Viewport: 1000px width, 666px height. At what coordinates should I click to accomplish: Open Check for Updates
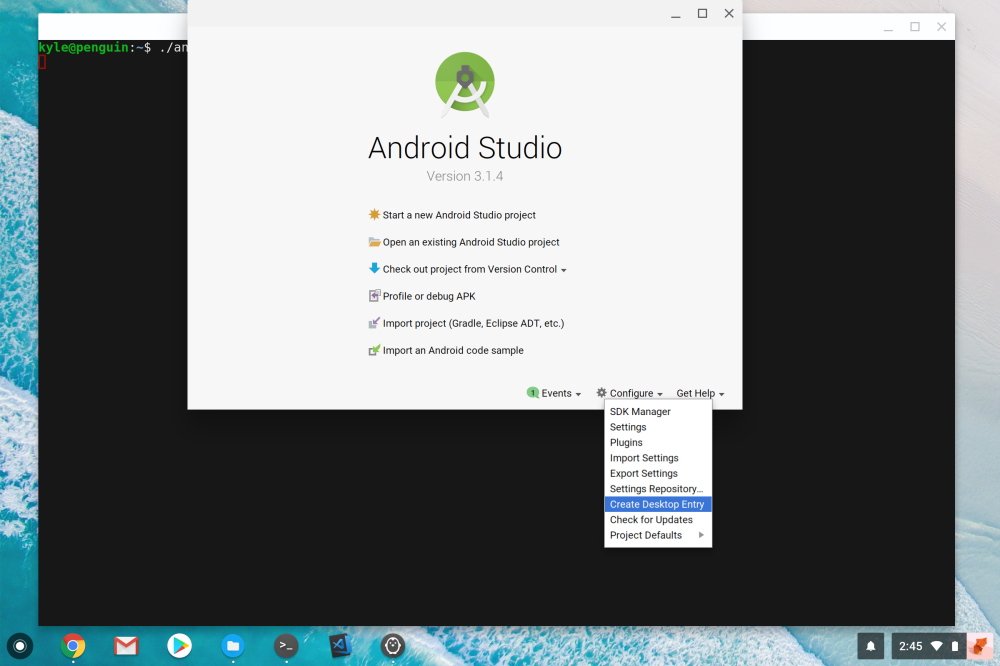tap(651, 519)
